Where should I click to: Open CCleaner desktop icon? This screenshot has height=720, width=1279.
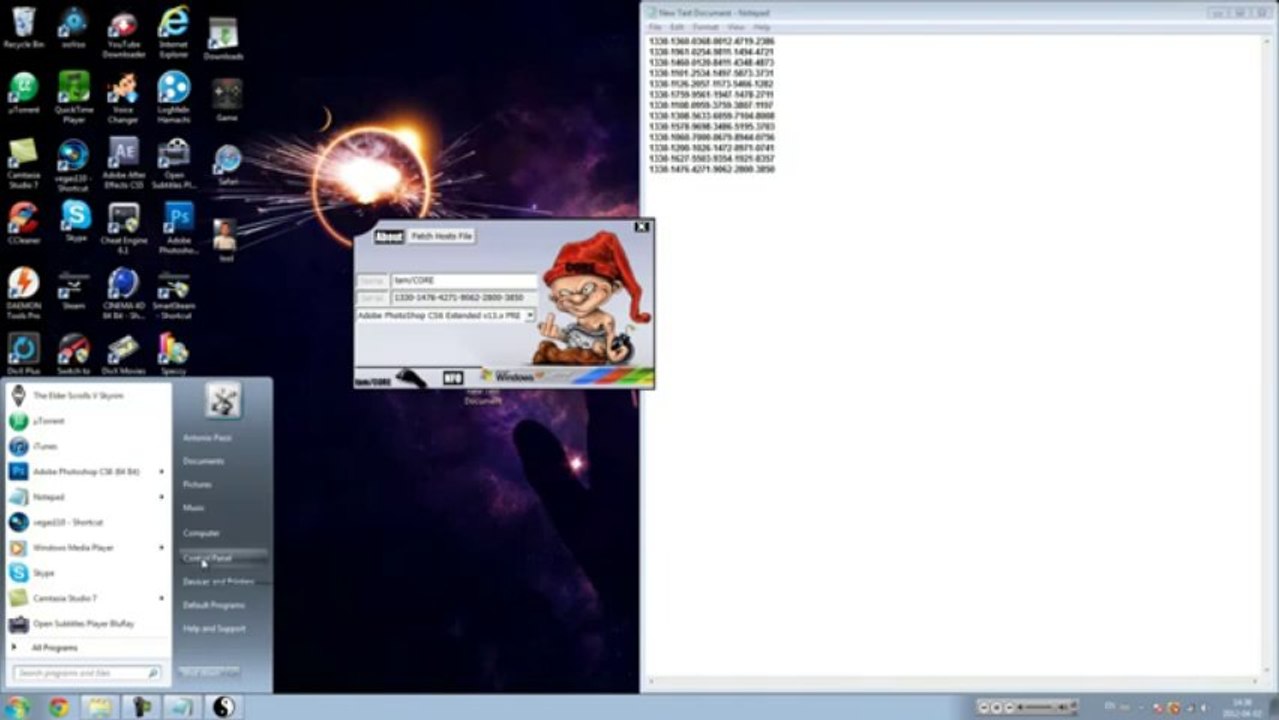[x=23, y=224]
